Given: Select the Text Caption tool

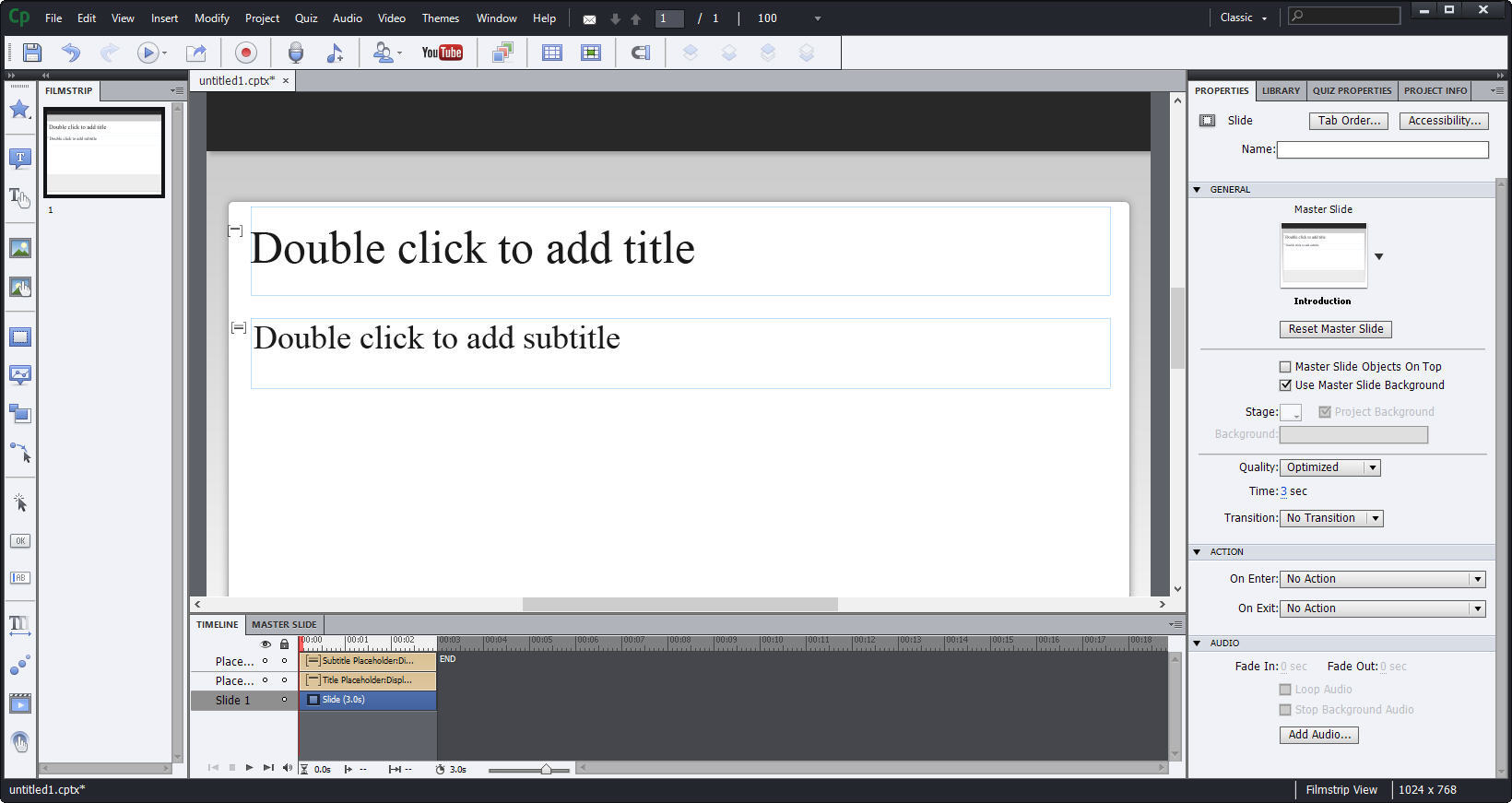Looking at the screenshot, I should tap(19, 159).
